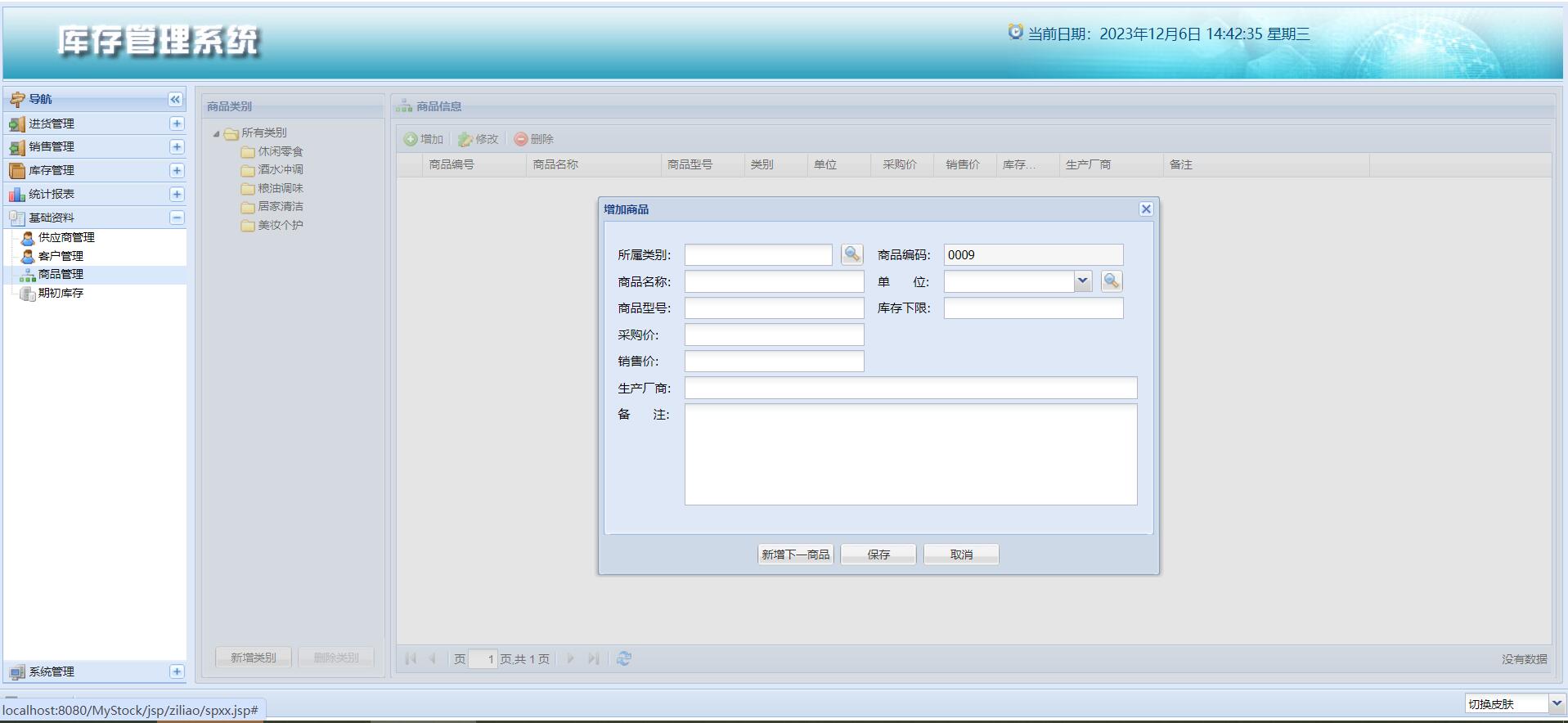
Task: Click the 修改 toolbar button
Action: pyautogui.click(x=478, y=139)
